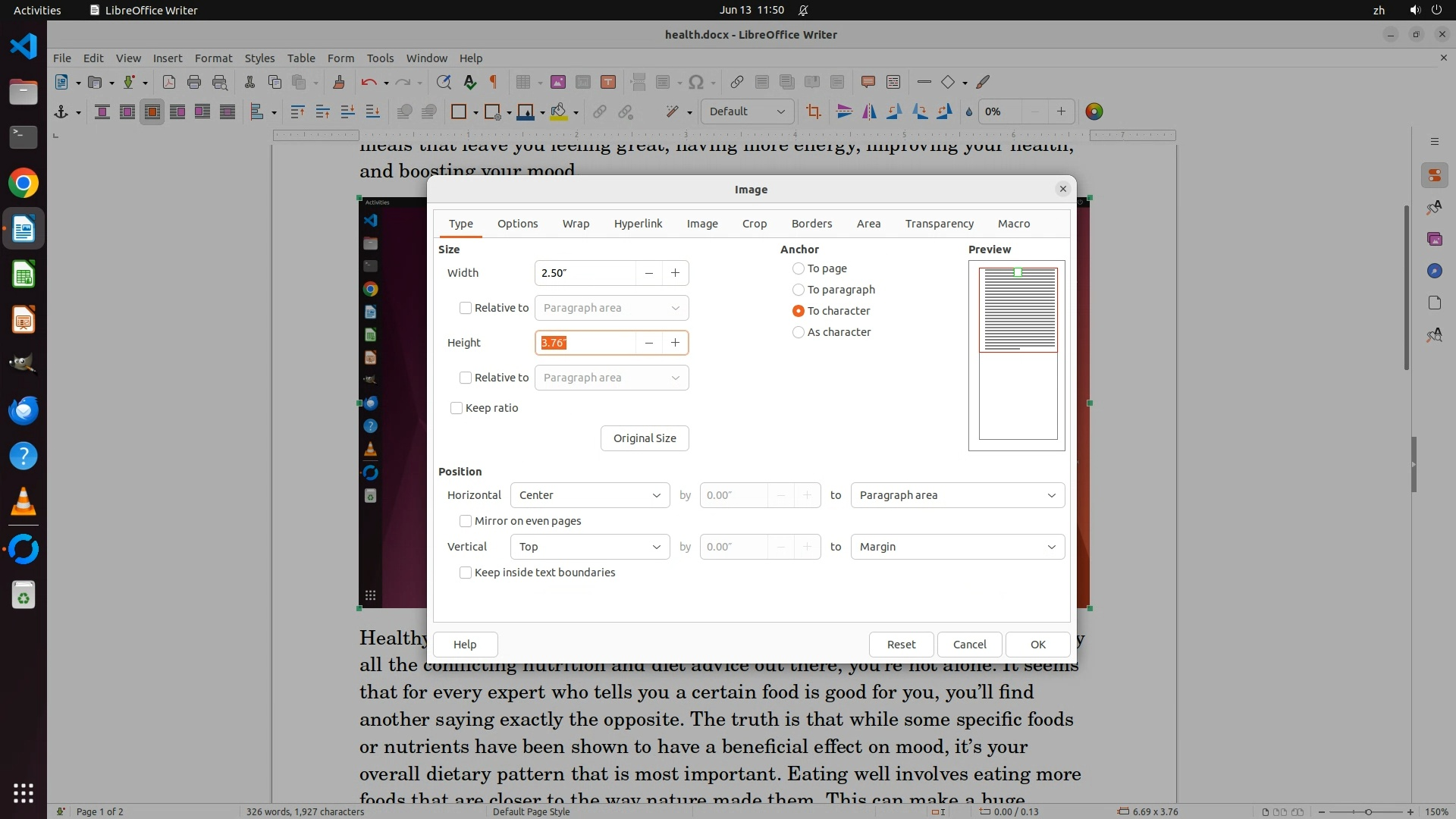Viewport: 1456px width, 819px height.
Task: Open the Horizontal position Center dropdown
Action: point(589,495)
